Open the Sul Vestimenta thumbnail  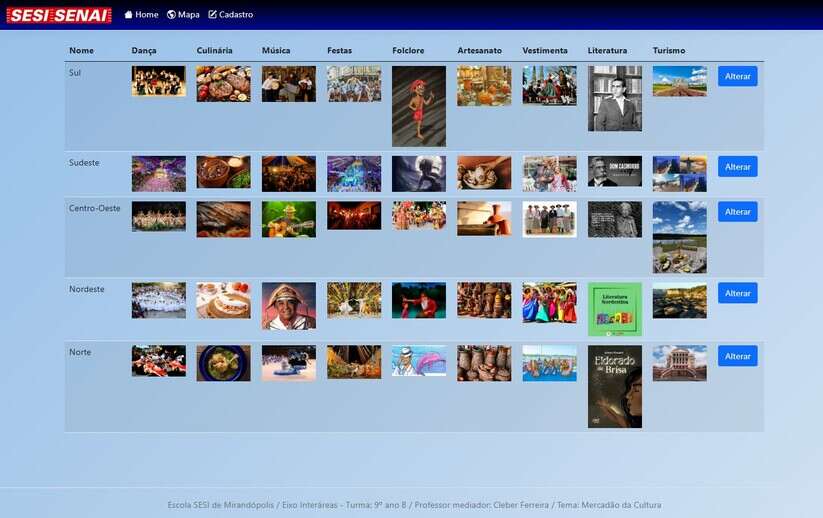point(549,86)
